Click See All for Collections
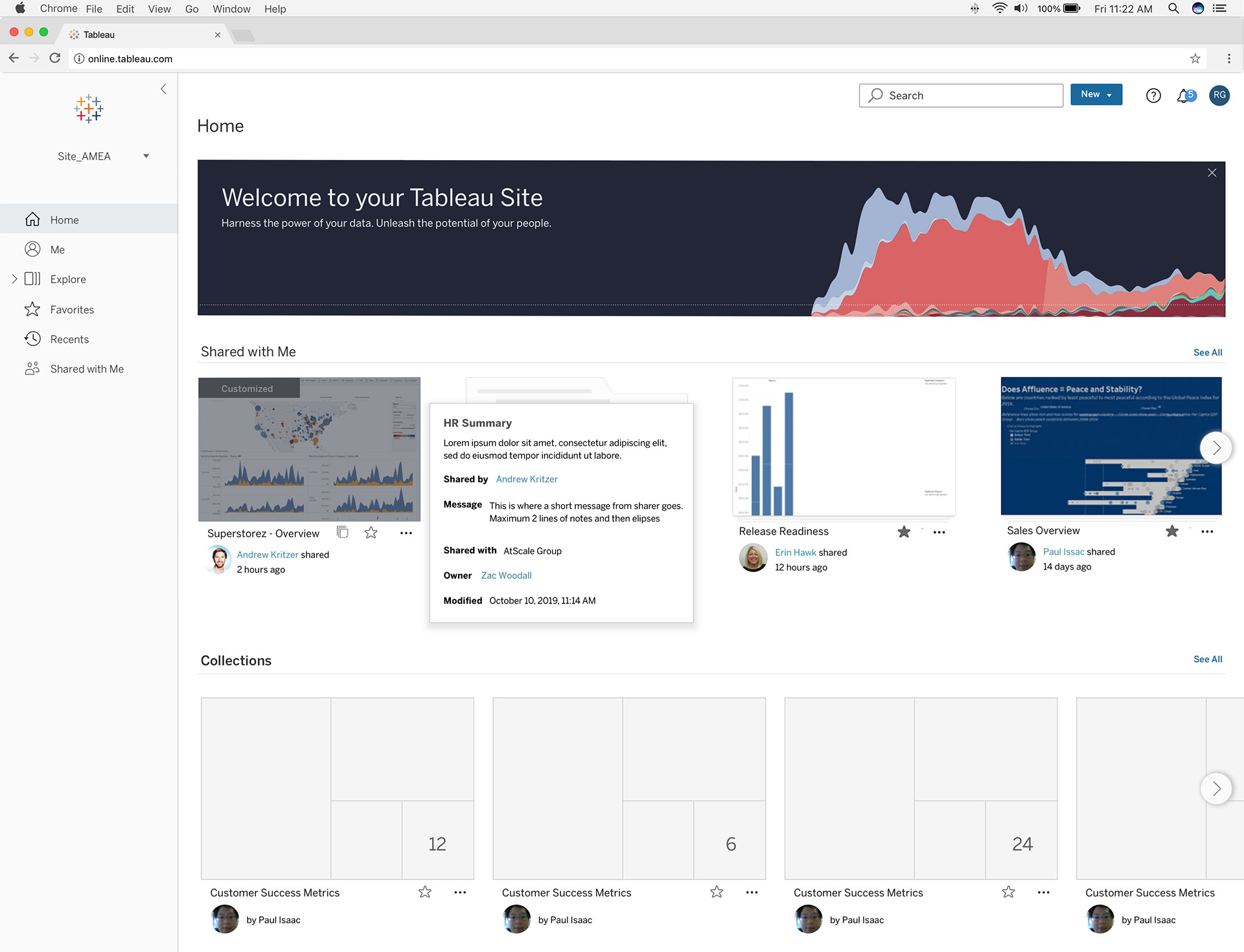This screenshot has width=1244, height=952. pos(1208,659)
